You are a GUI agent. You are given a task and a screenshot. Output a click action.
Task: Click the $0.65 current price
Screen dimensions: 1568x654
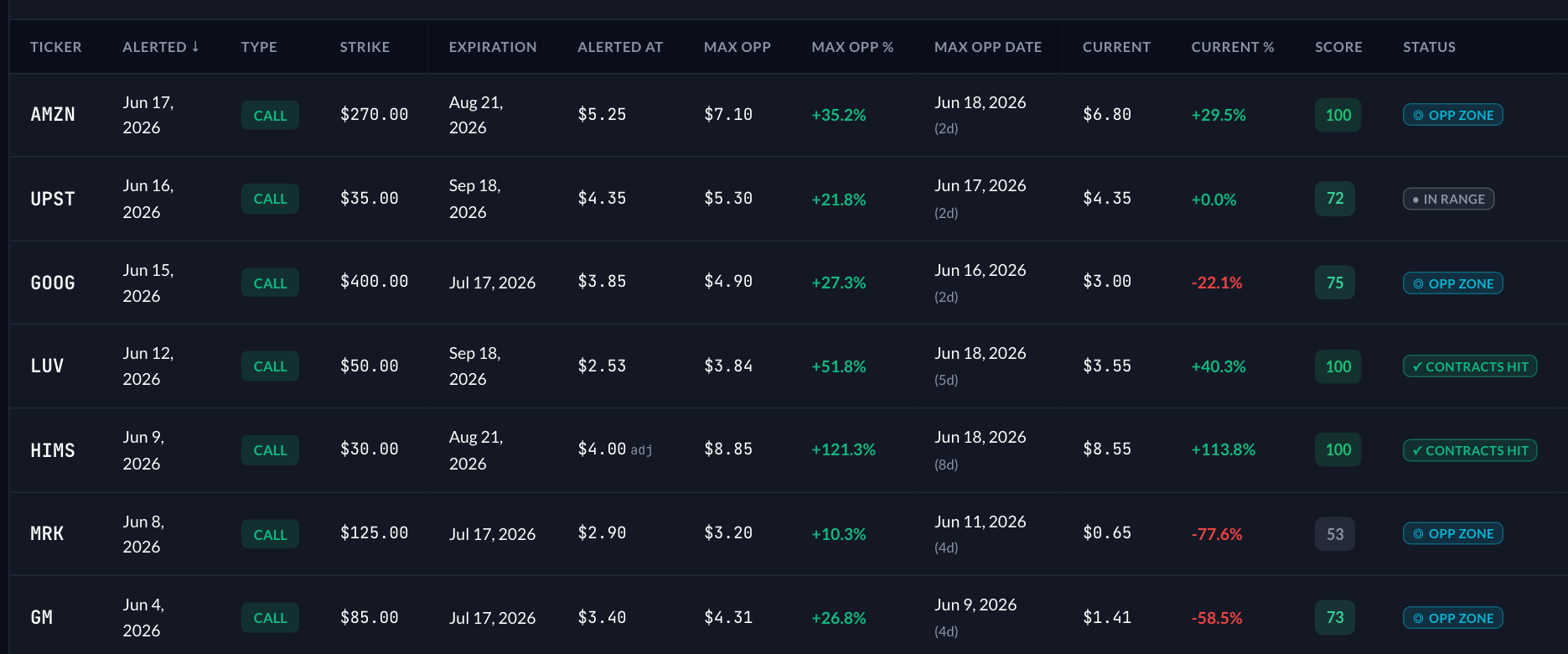(x=1107, y=533)
